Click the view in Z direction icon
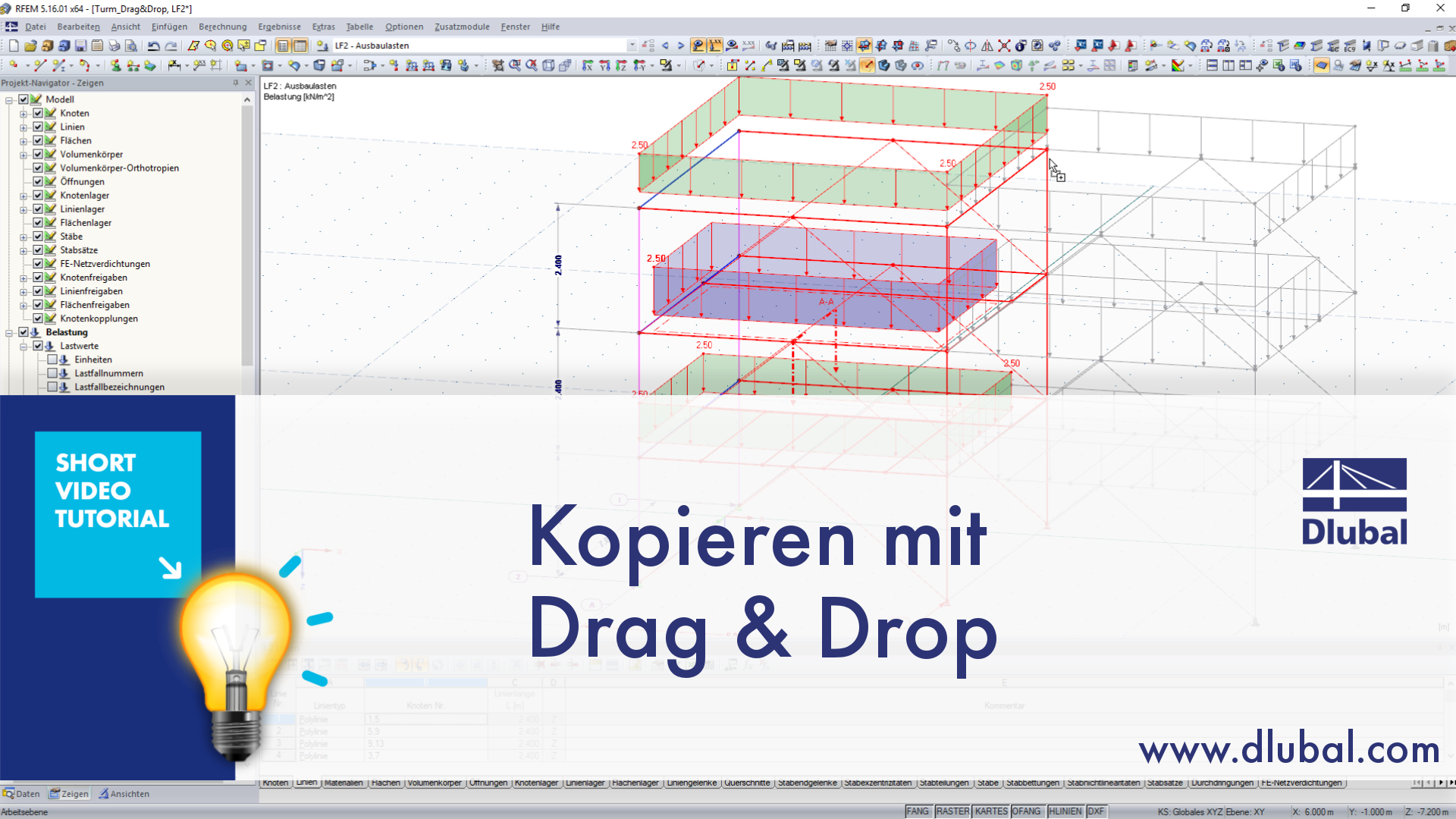Screen dimensions: 1456x819 pyautogui.click(x=621, y=65)
